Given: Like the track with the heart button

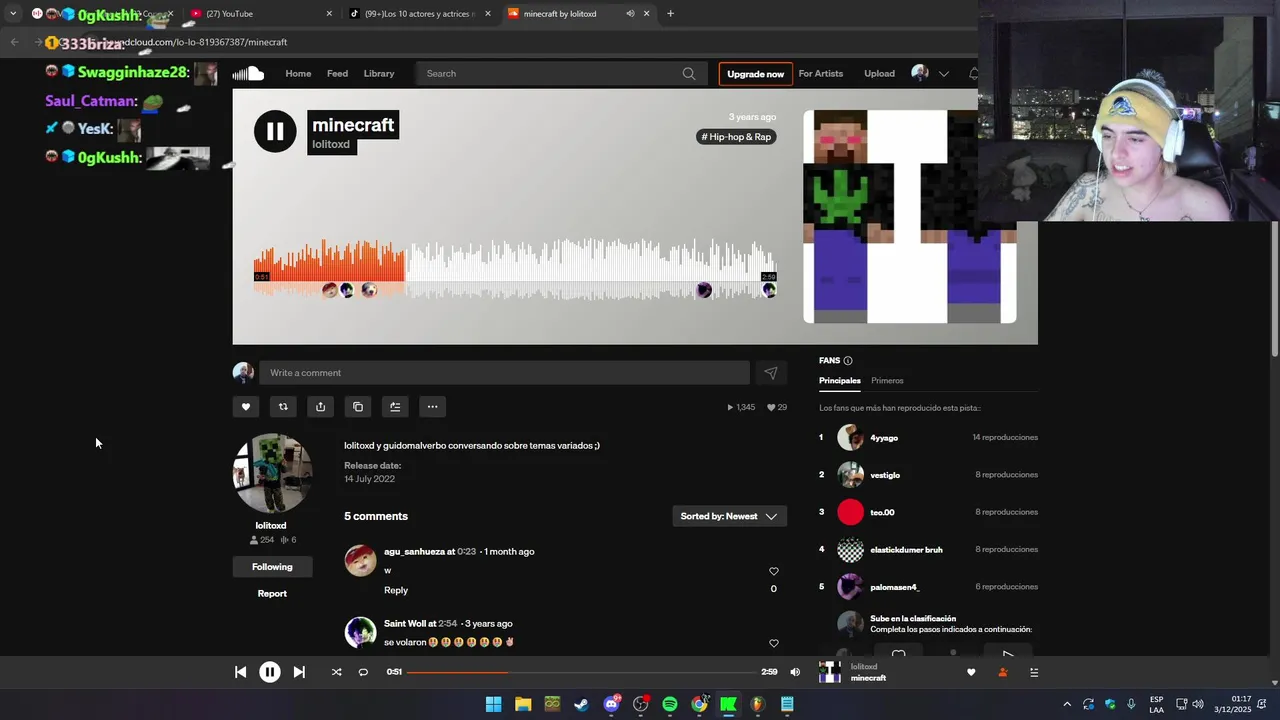Looking at the screenshot, I should (246, 407).
